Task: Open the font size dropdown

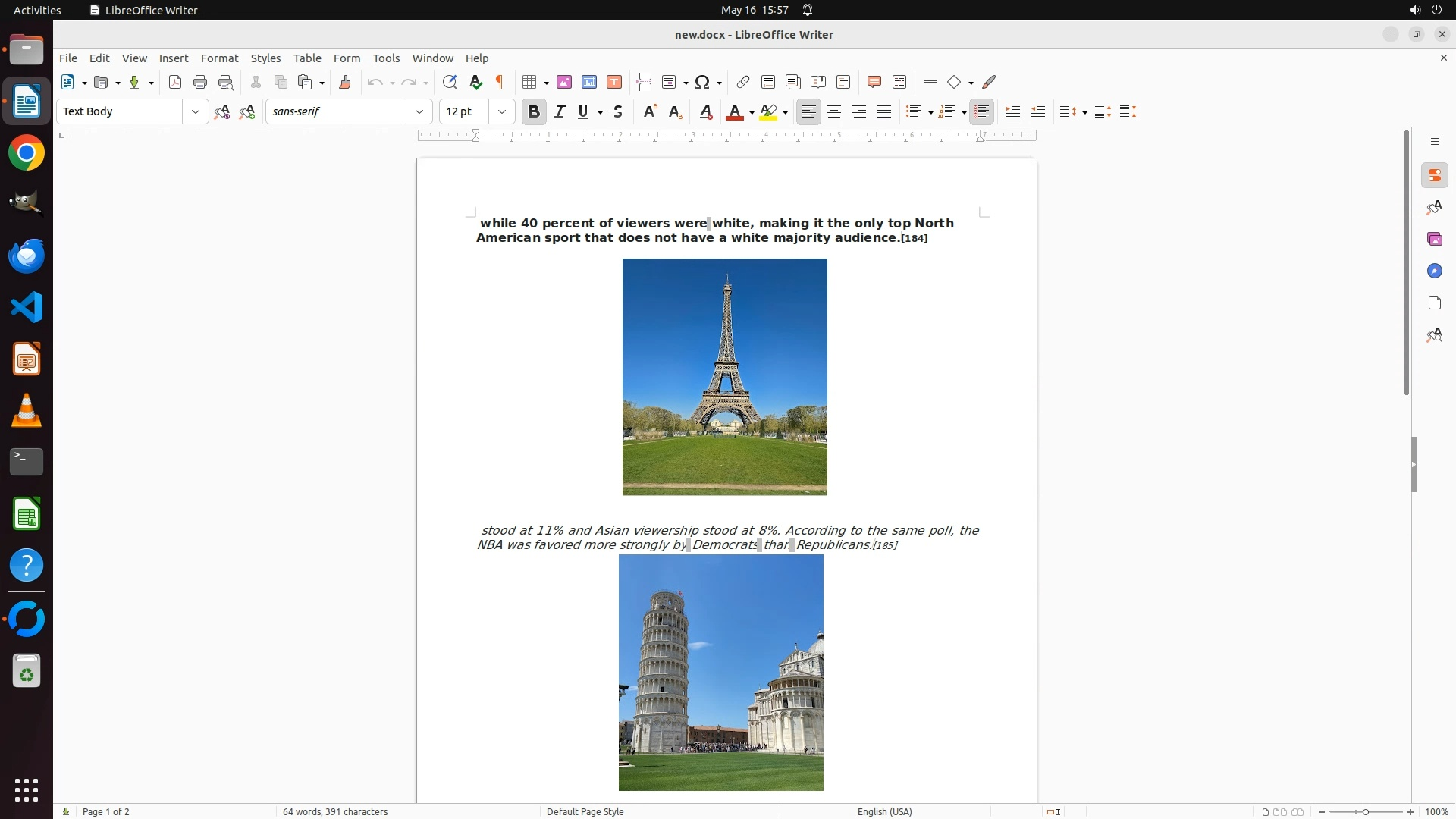Action: point(502,112)
